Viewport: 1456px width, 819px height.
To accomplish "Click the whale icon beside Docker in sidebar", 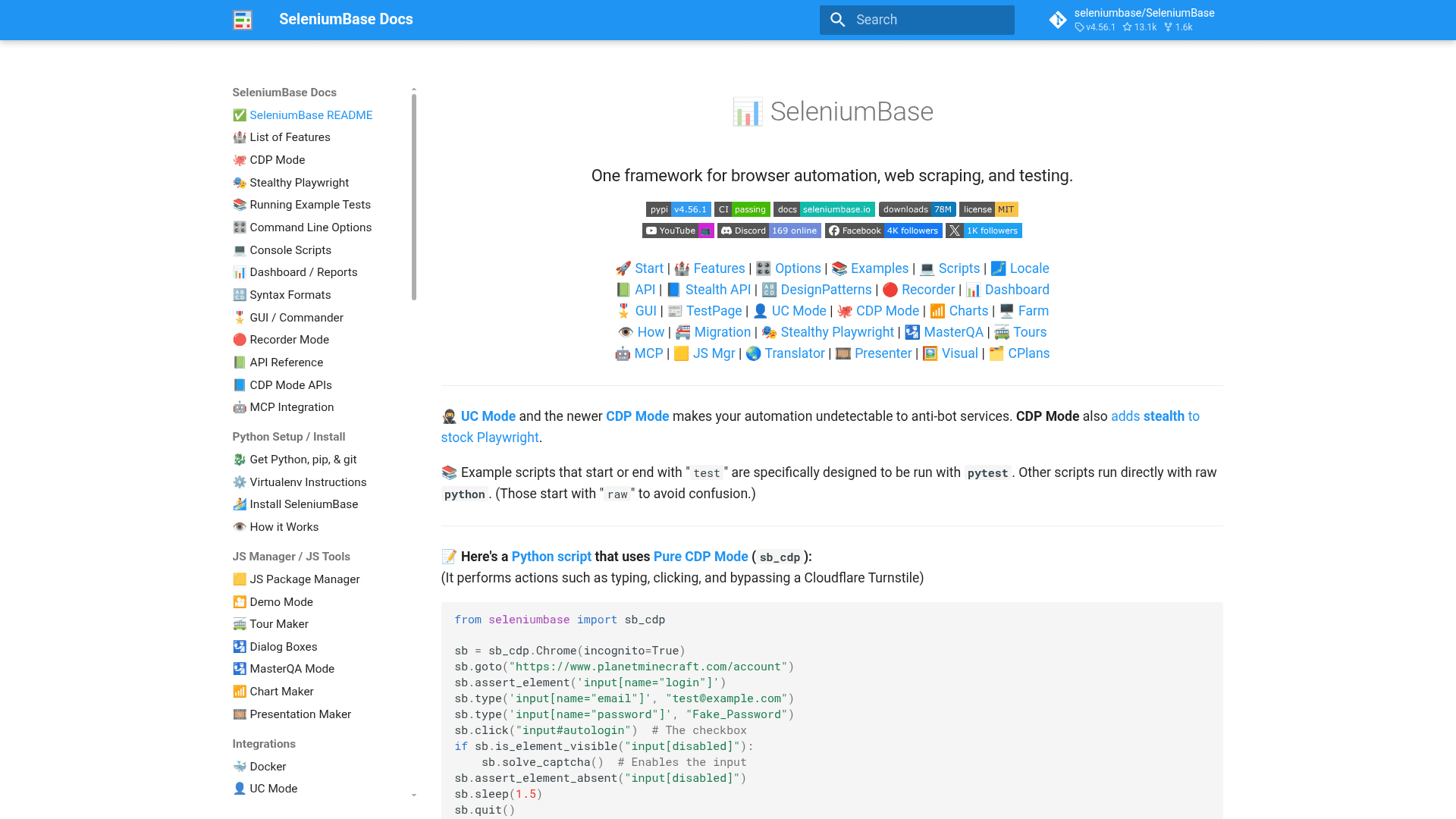I will click(240, 767).
